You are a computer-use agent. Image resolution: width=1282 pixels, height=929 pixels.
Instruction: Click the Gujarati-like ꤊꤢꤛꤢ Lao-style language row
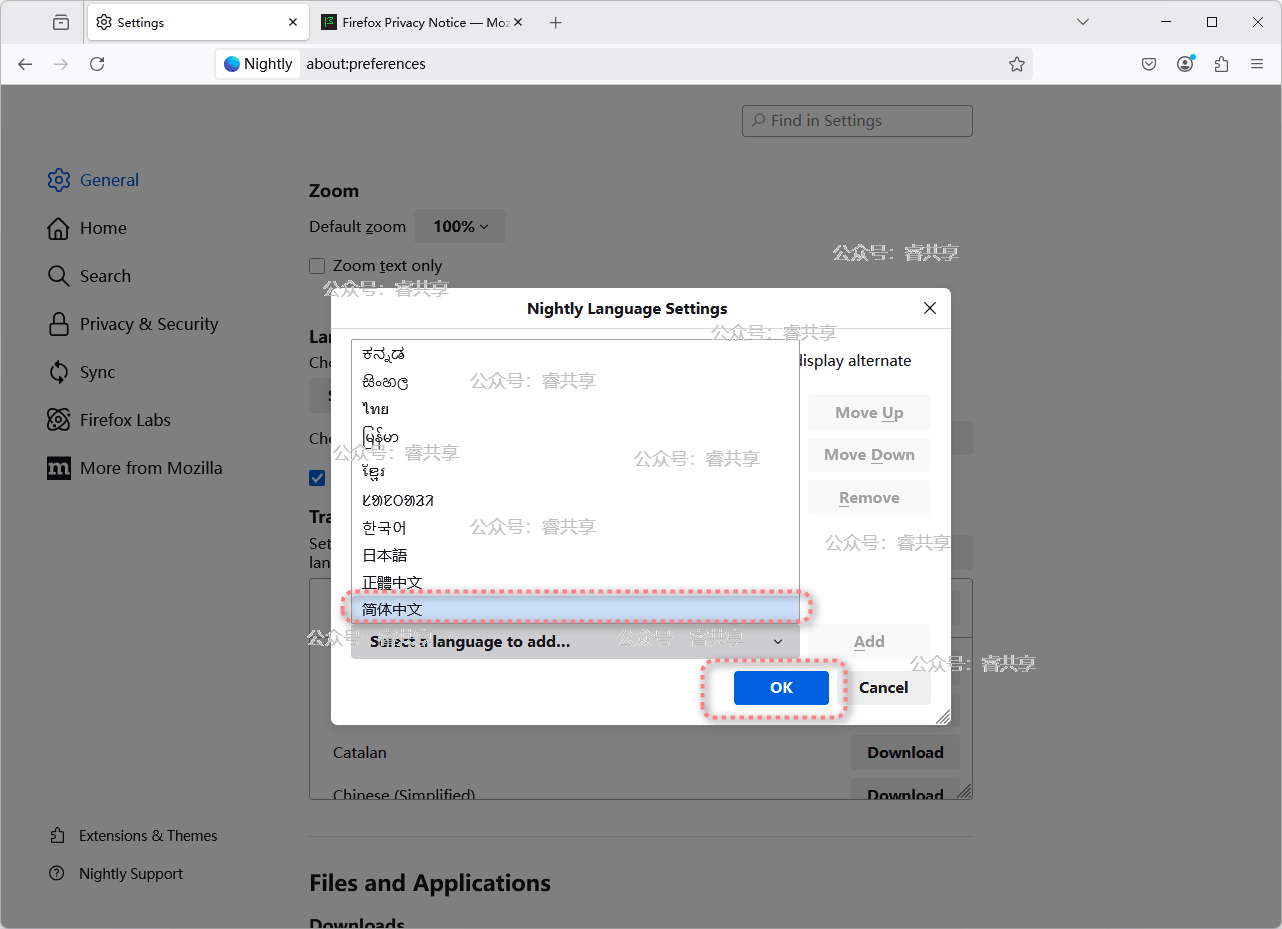(x=575, y=500)
